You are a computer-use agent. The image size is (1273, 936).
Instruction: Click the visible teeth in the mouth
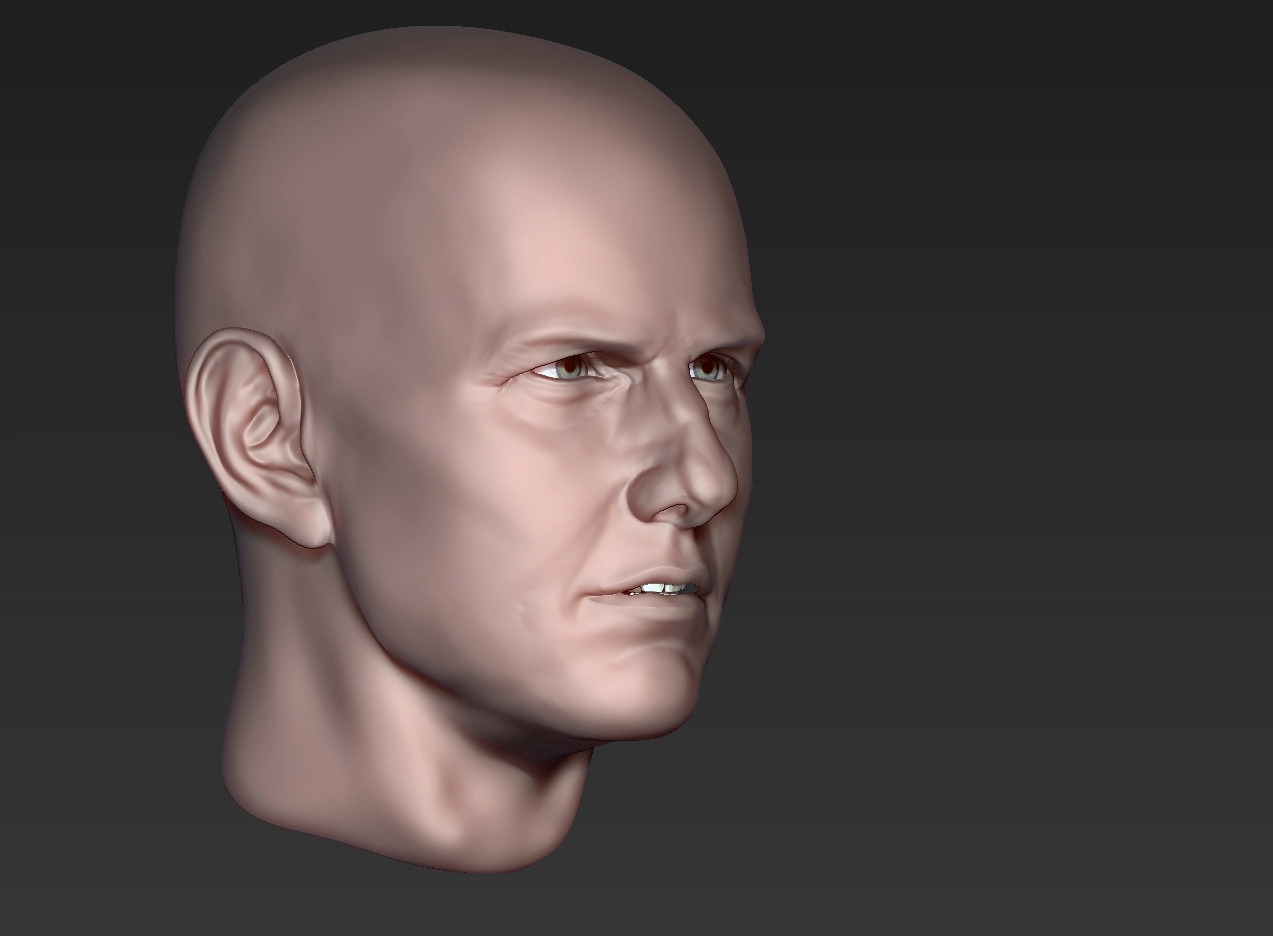(663, 588)
